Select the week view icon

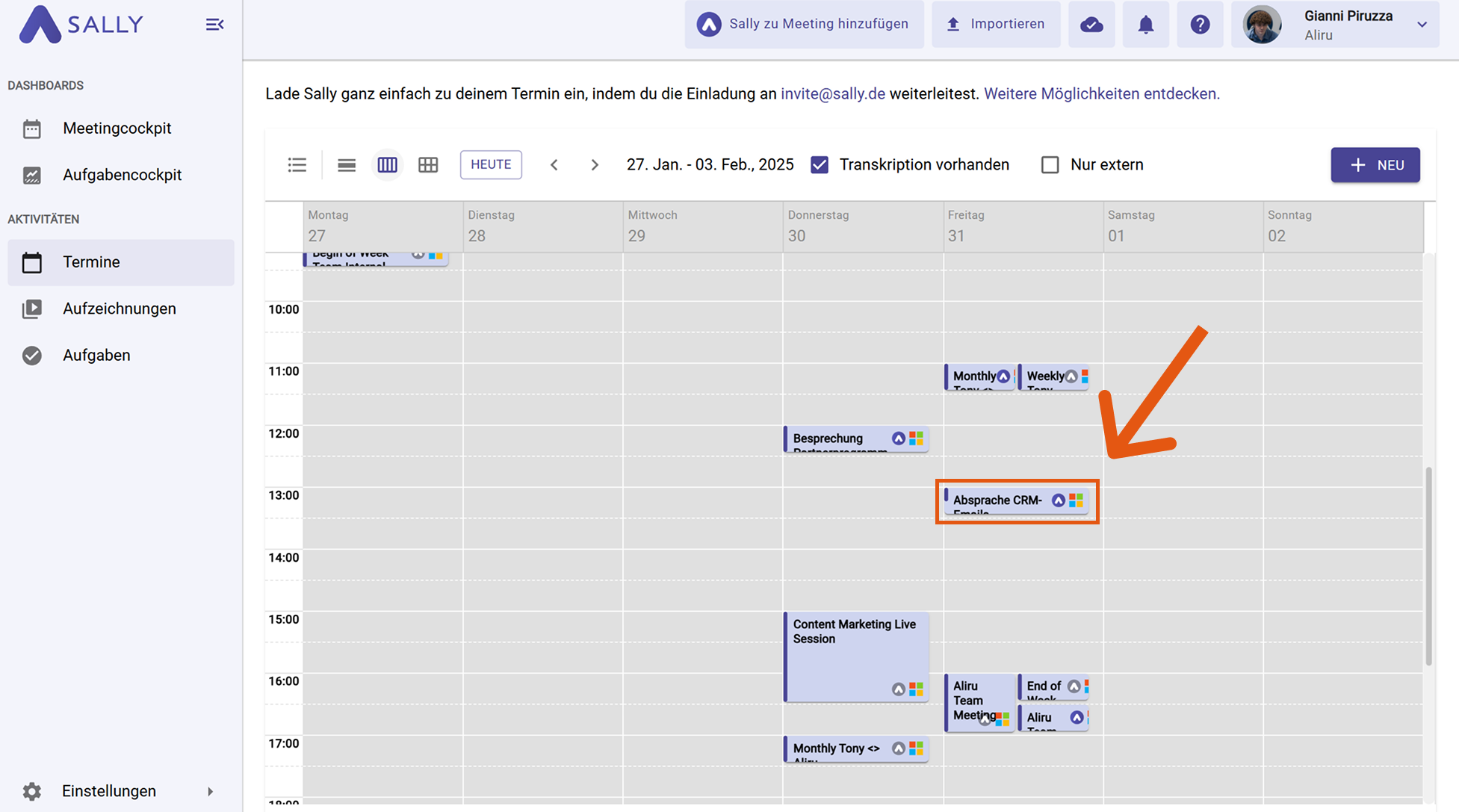click(387, 165)
